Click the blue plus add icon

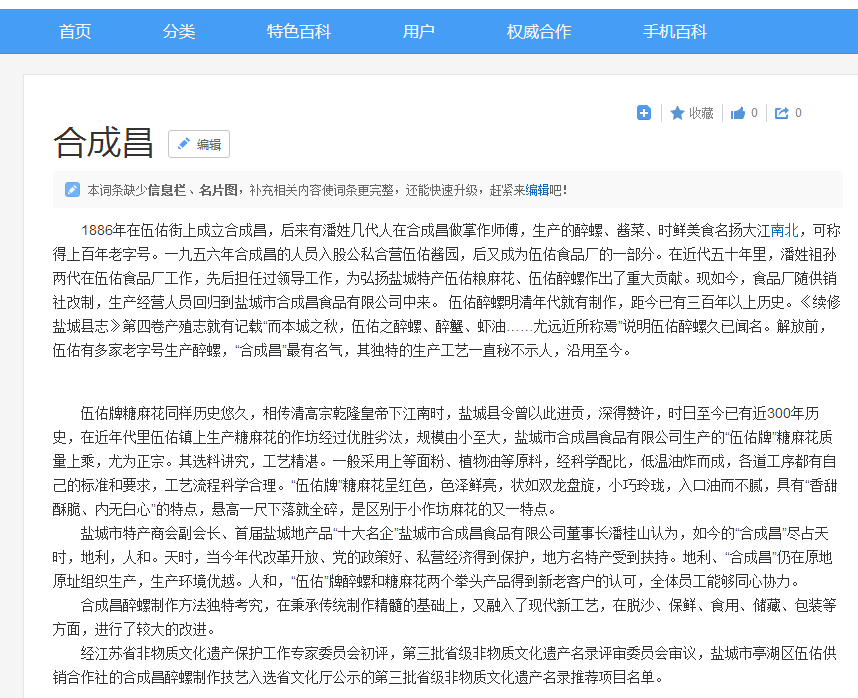[644, 113]
